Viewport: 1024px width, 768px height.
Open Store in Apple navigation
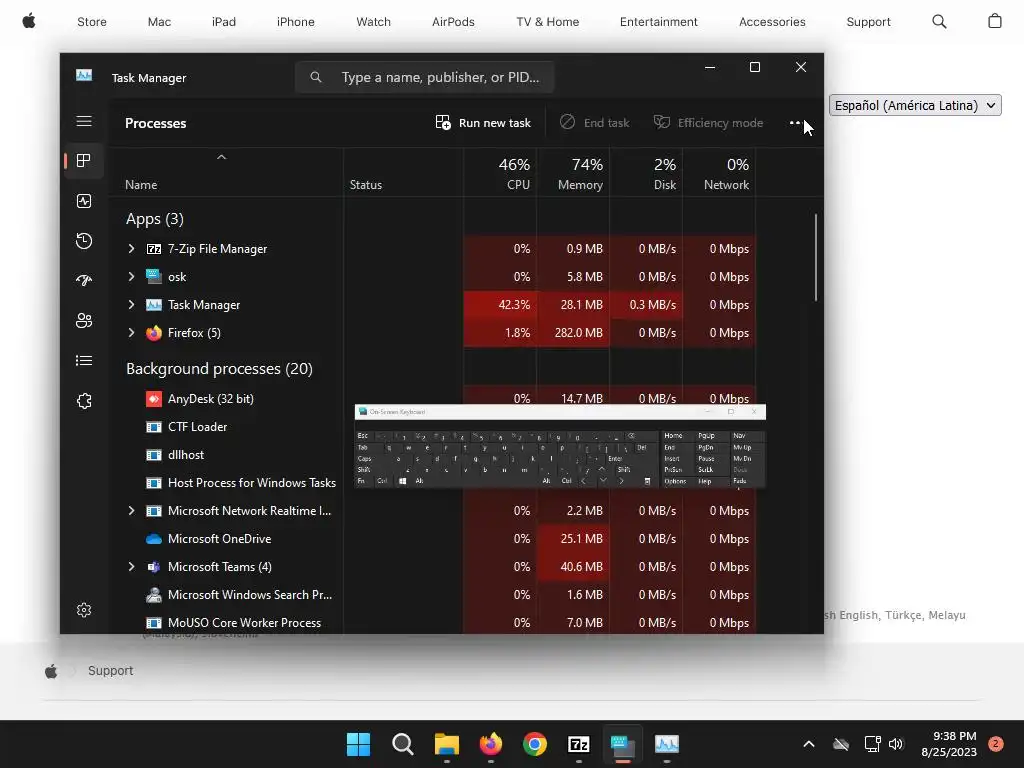point(92,22)
